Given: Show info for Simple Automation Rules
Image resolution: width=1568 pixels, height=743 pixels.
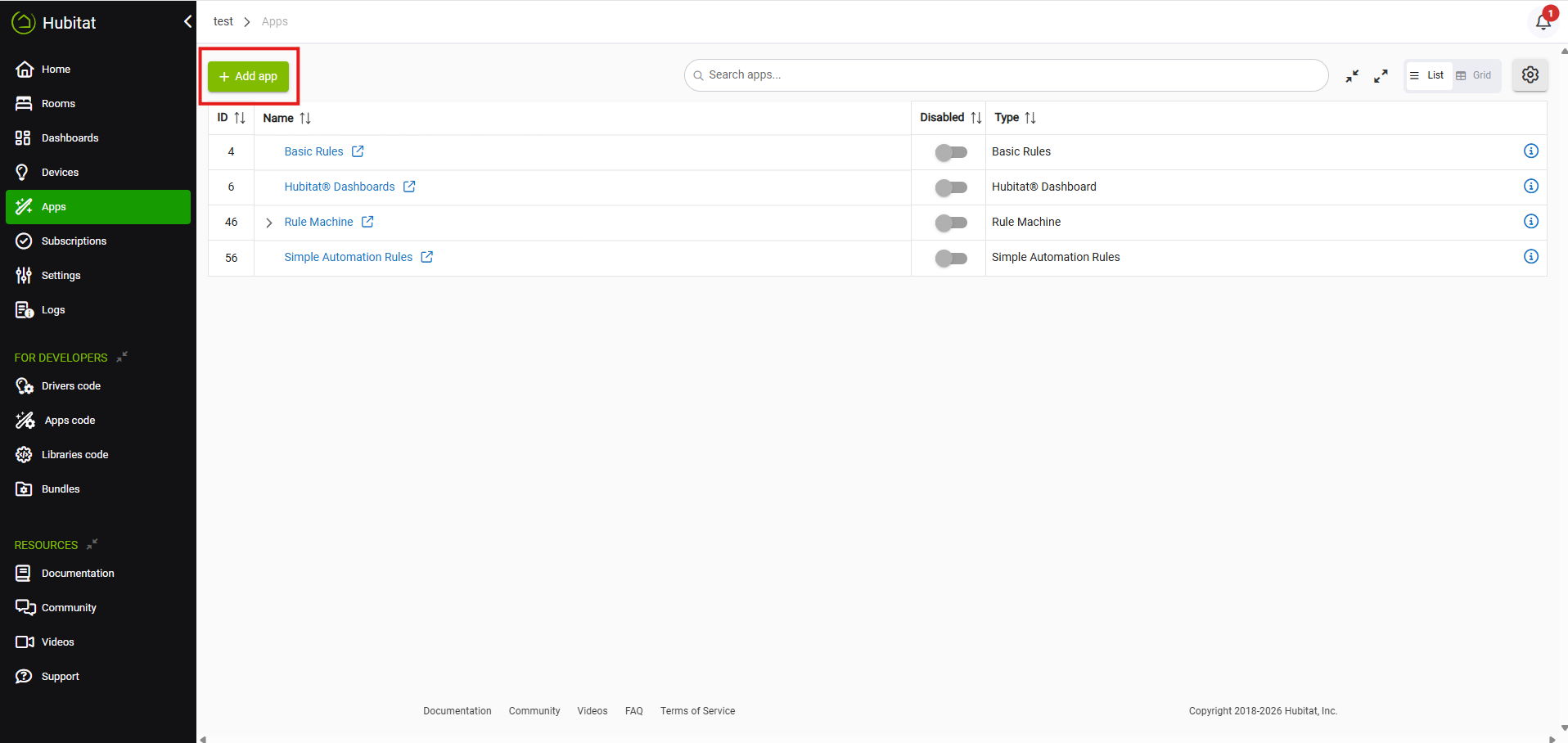Looking at the screenshot, I should (x=1530, y=257).
